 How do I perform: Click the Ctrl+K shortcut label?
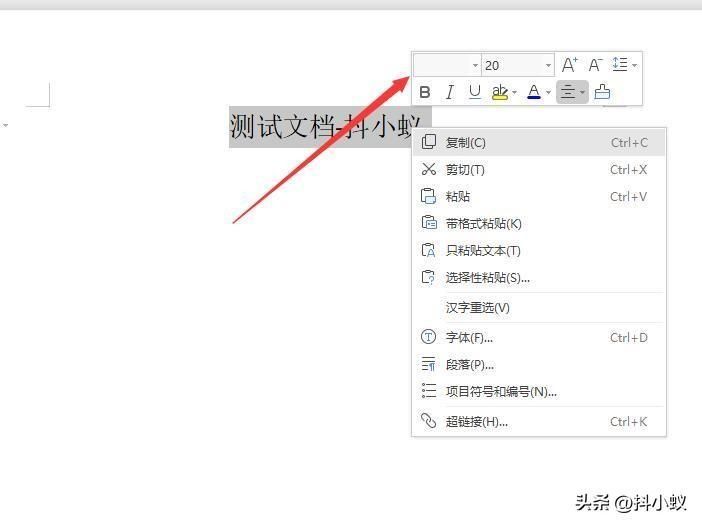point(629,422)
